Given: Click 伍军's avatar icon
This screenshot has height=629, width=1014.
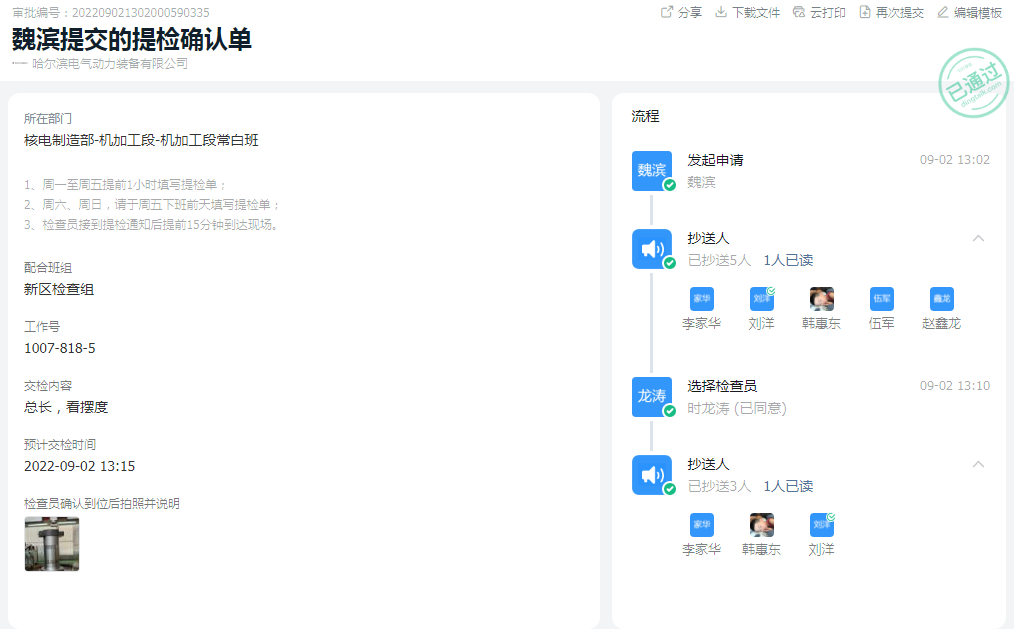Looking at the screenshot, I should point(881,298).
